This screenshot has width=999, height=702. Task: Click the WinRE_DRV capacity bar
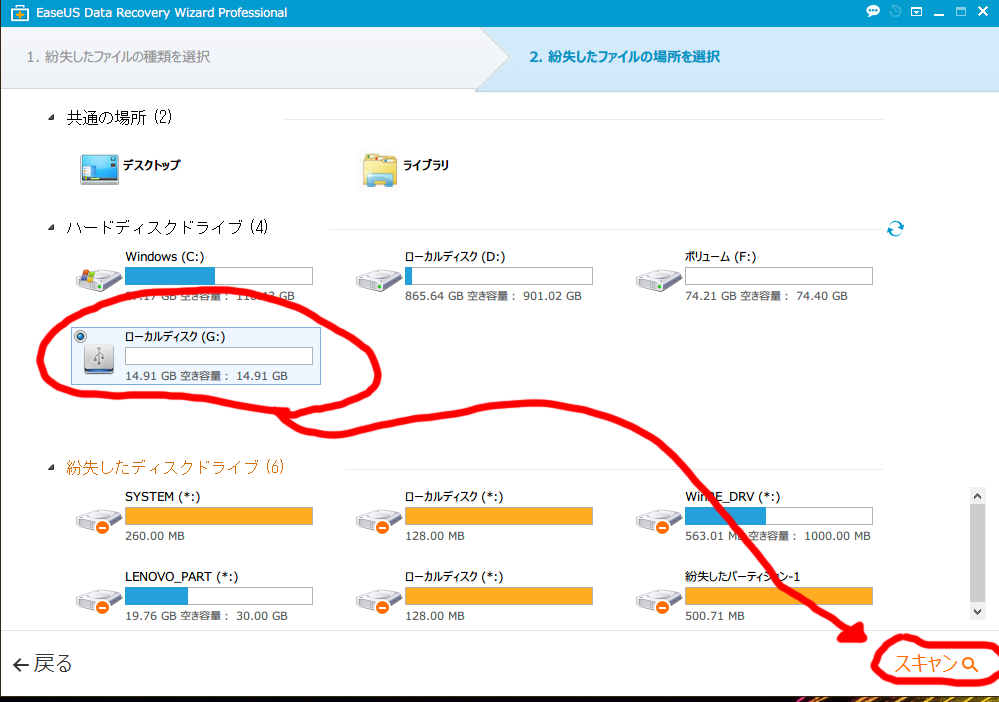(x=779, y=516)
